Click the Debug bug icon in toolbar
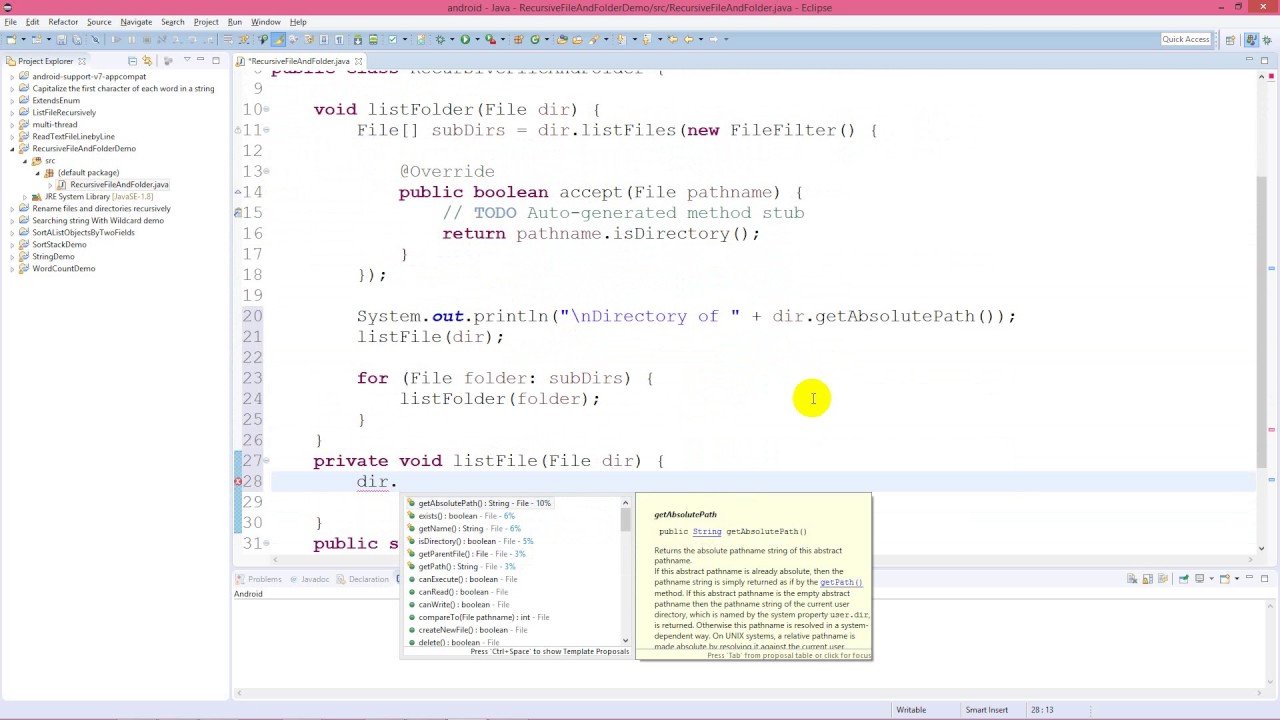This screenshot has height=720, width=1280. click(x=440, y=39)
